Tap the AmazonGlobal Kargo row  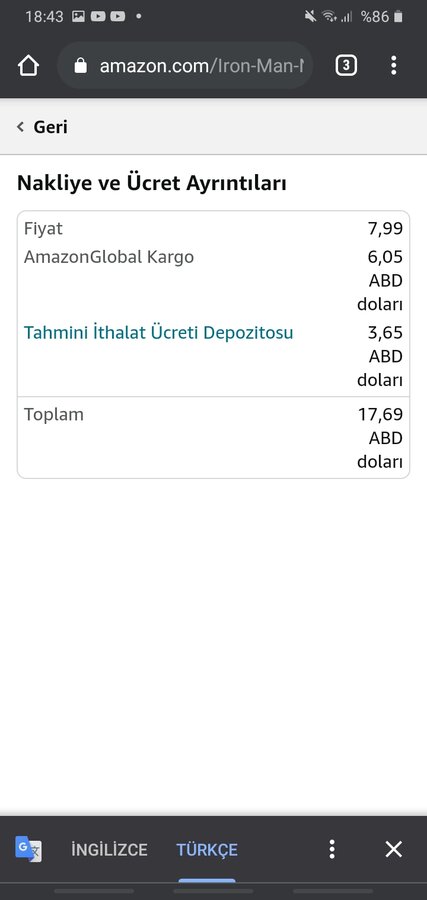(214, 281)
